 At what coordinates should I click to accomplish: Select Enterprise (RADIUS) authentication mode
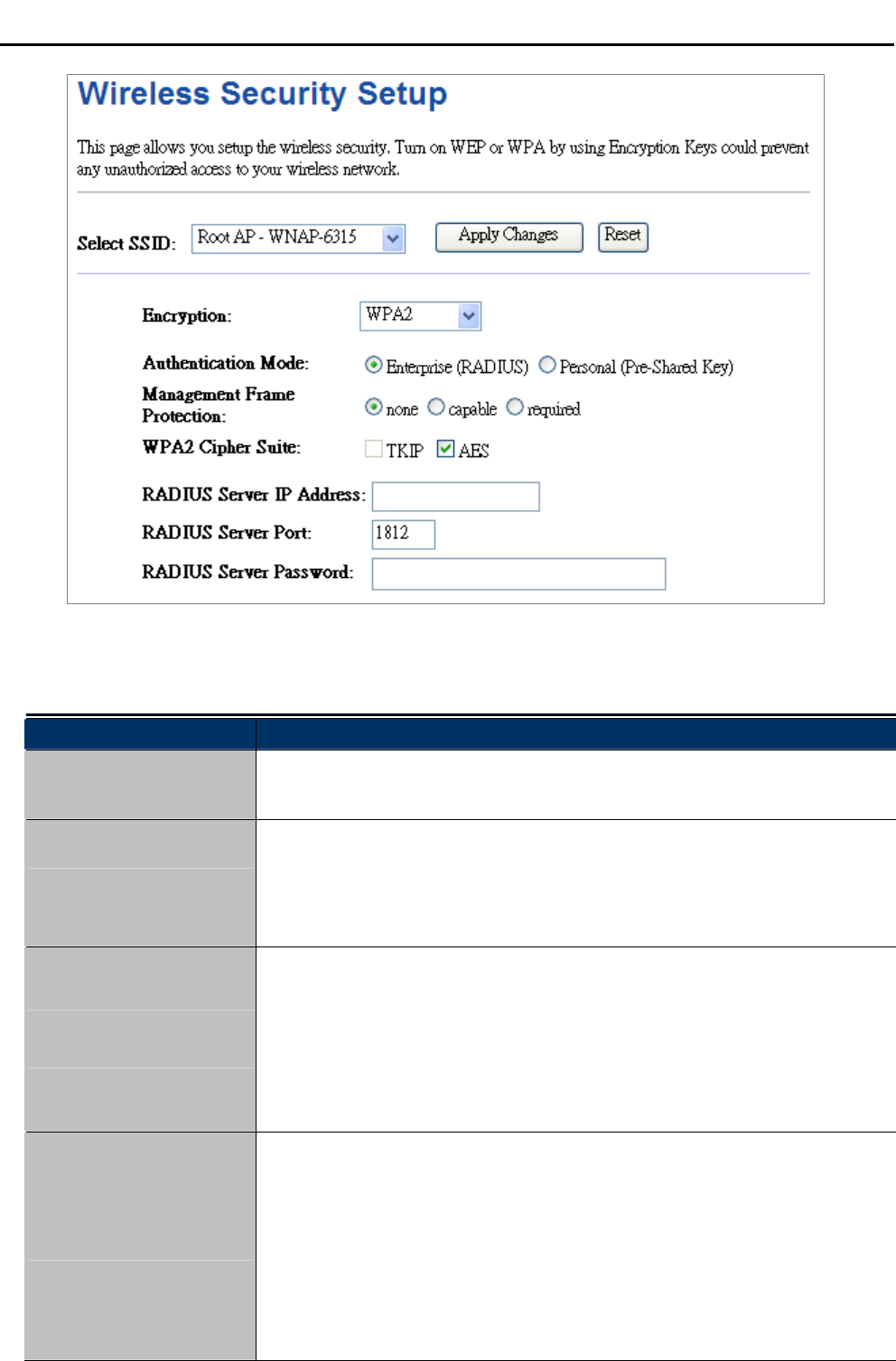pos(373,365)
